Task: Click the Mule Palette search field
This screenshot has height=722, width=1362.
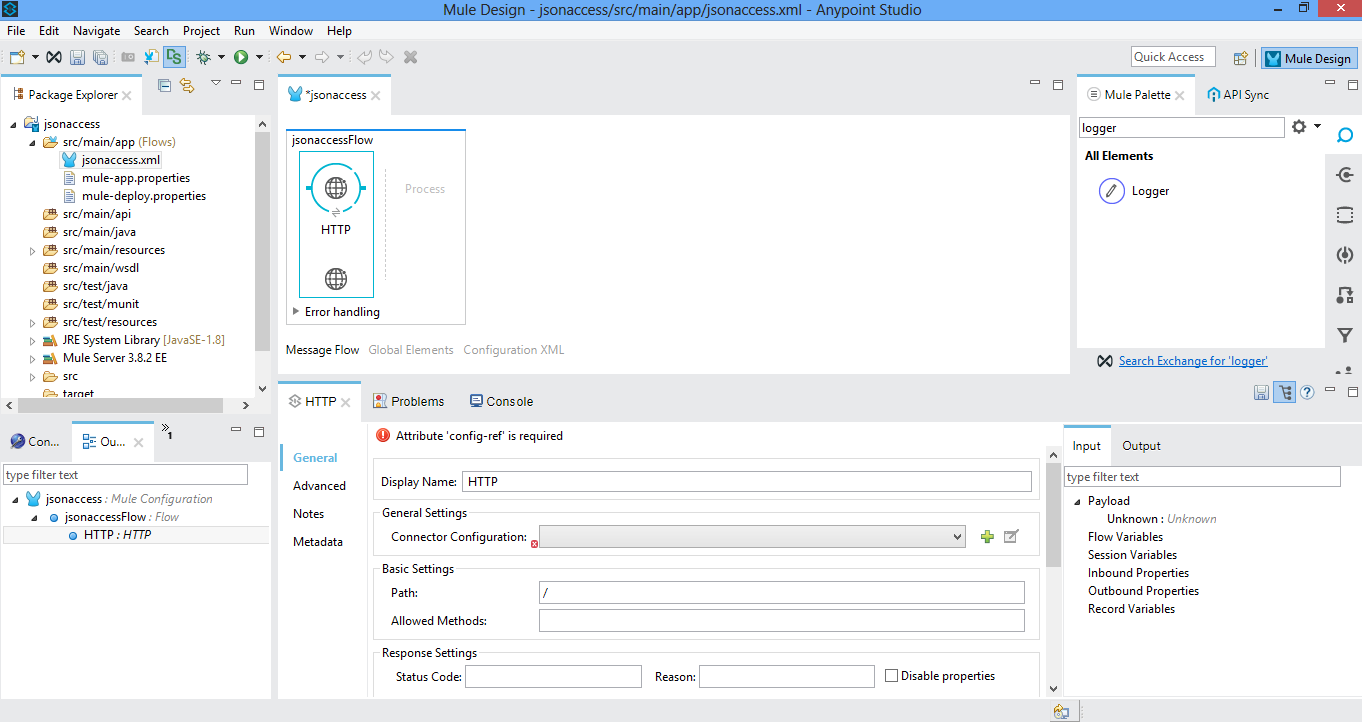Action: pos(1181,128)
